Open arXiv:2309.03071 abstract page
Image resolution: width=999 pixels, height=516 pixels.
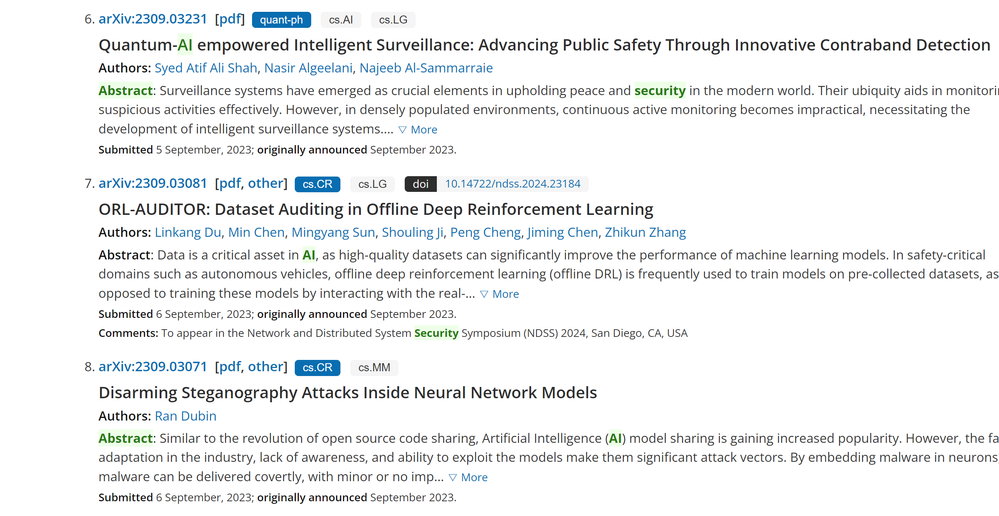point(153,366)
